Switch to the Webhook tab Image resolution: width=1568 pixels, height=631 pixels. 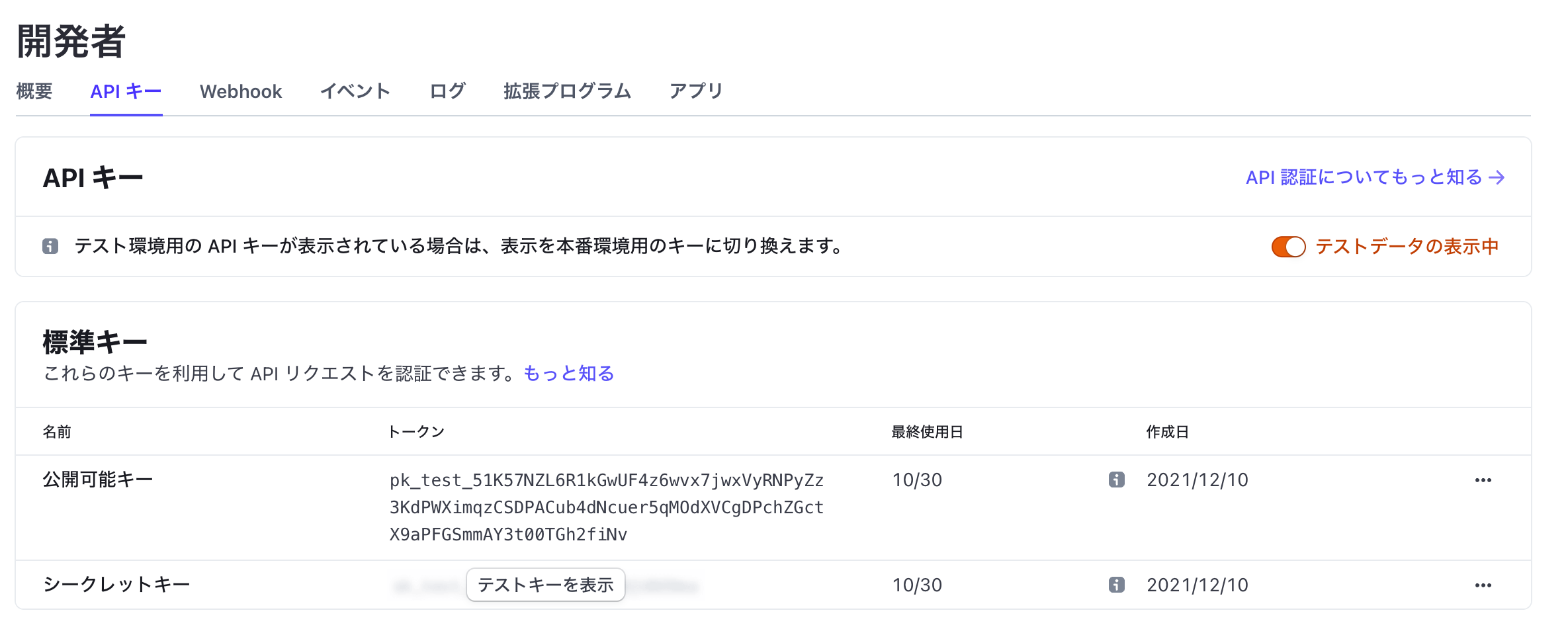pyautogui.click(x=241, y=91)
